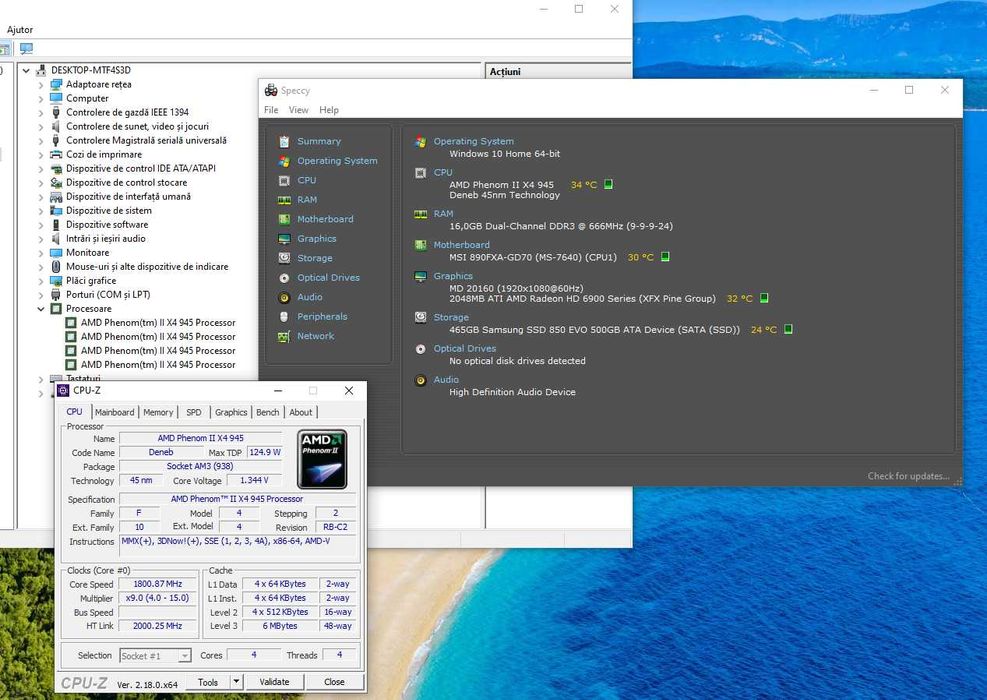
Task: Select the first AMD Phenom II X4 945 Processor entry
Action: click(x=158, y=323)
